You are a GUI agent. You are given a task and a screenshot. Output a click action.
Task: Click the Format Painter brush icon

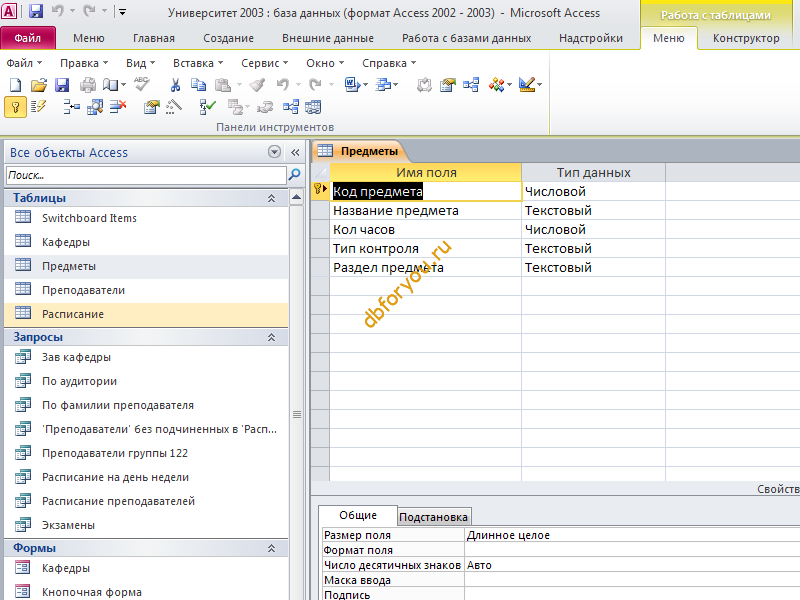point(258,85)
